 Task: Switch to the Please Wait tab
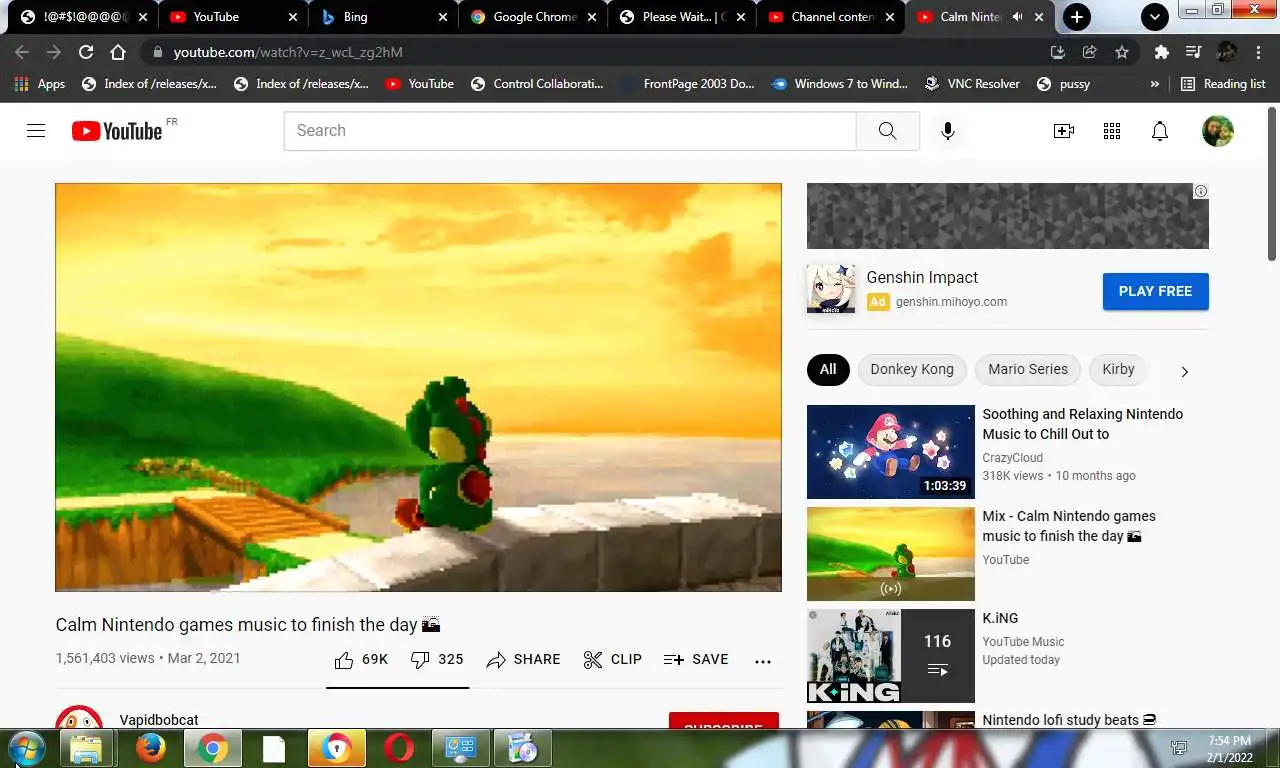680,17
